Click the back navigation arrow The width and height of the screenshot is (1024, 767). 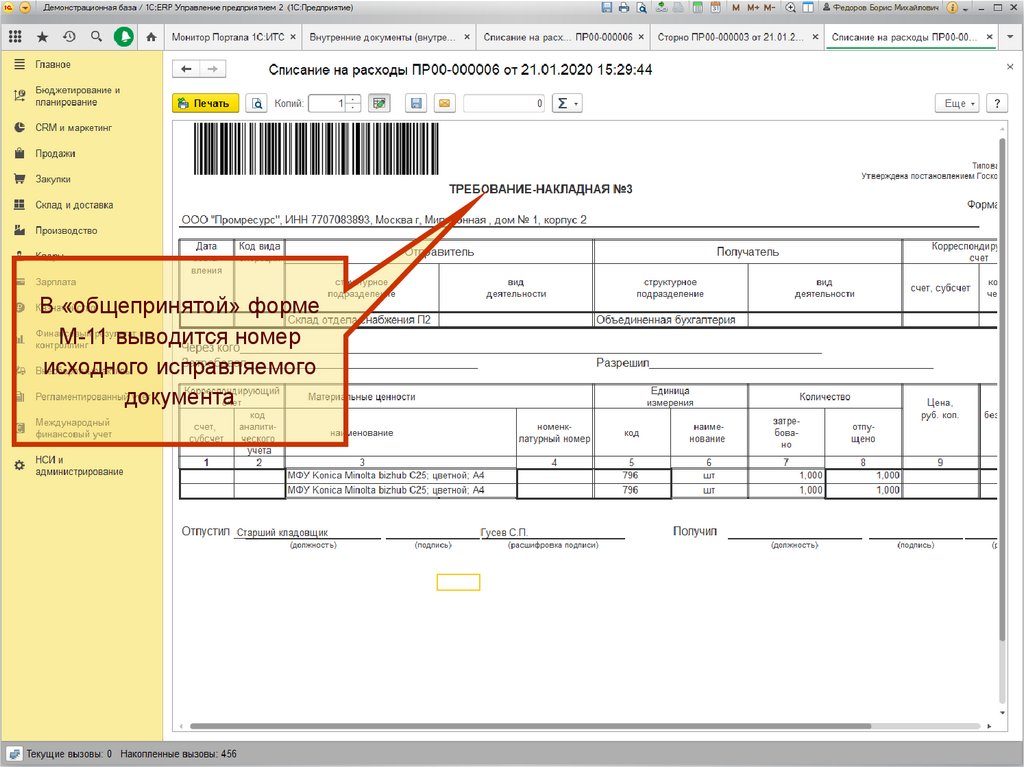(x=186, y=70)
